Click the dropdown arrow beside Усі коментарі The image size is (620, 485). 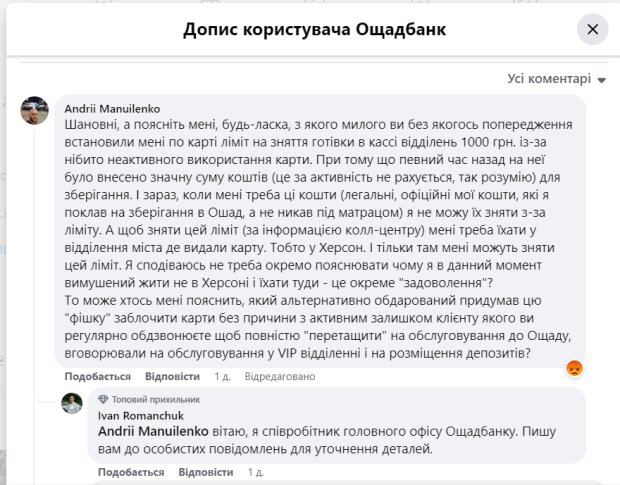pos(601,80)
